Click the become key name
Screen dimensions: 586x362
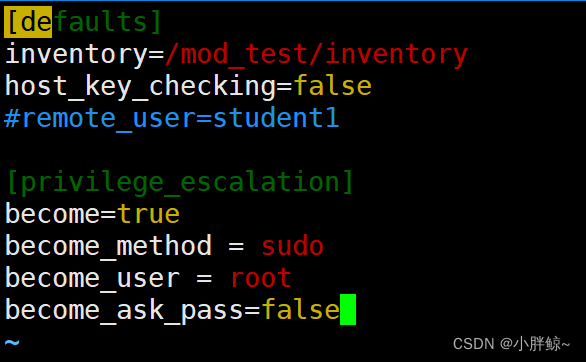(52, 214)
